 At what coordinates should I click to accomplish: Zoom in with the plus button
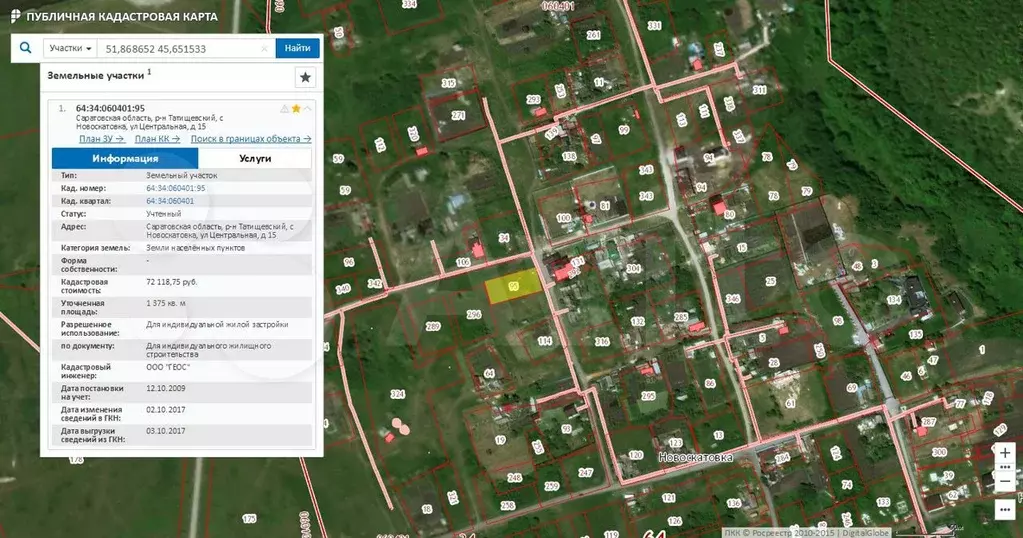point(1004,453)
